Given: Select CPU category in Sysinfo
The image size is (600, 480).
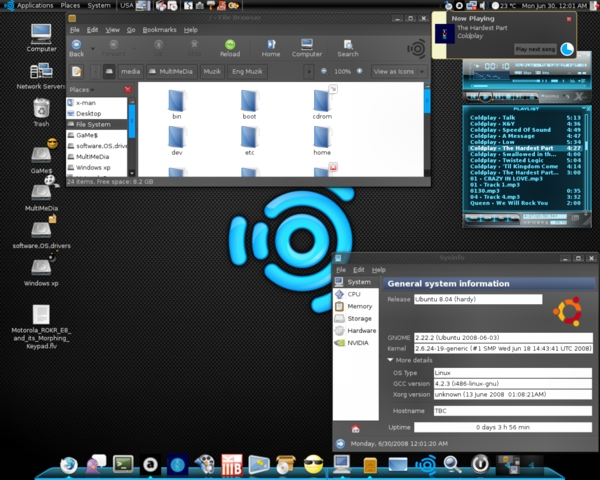Looking at the screenshot, I should (356, 294).
